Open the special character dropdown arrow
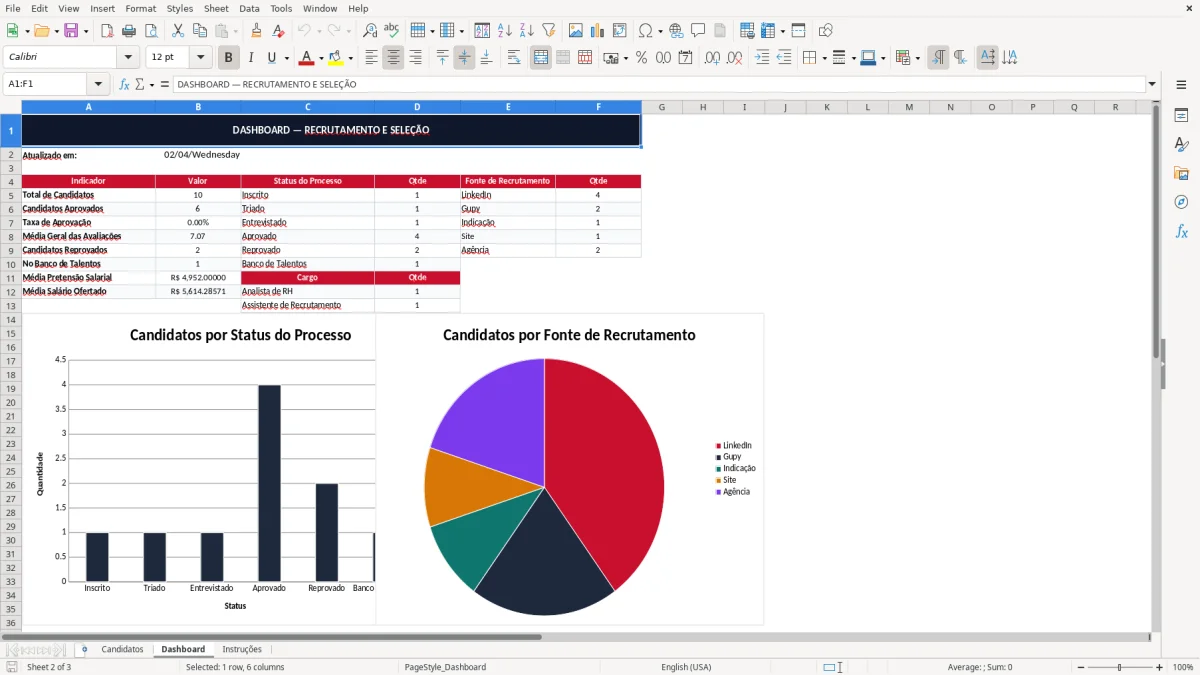Image resolution: width=1200 pixels, height=675 pixels. click(659, 31)
